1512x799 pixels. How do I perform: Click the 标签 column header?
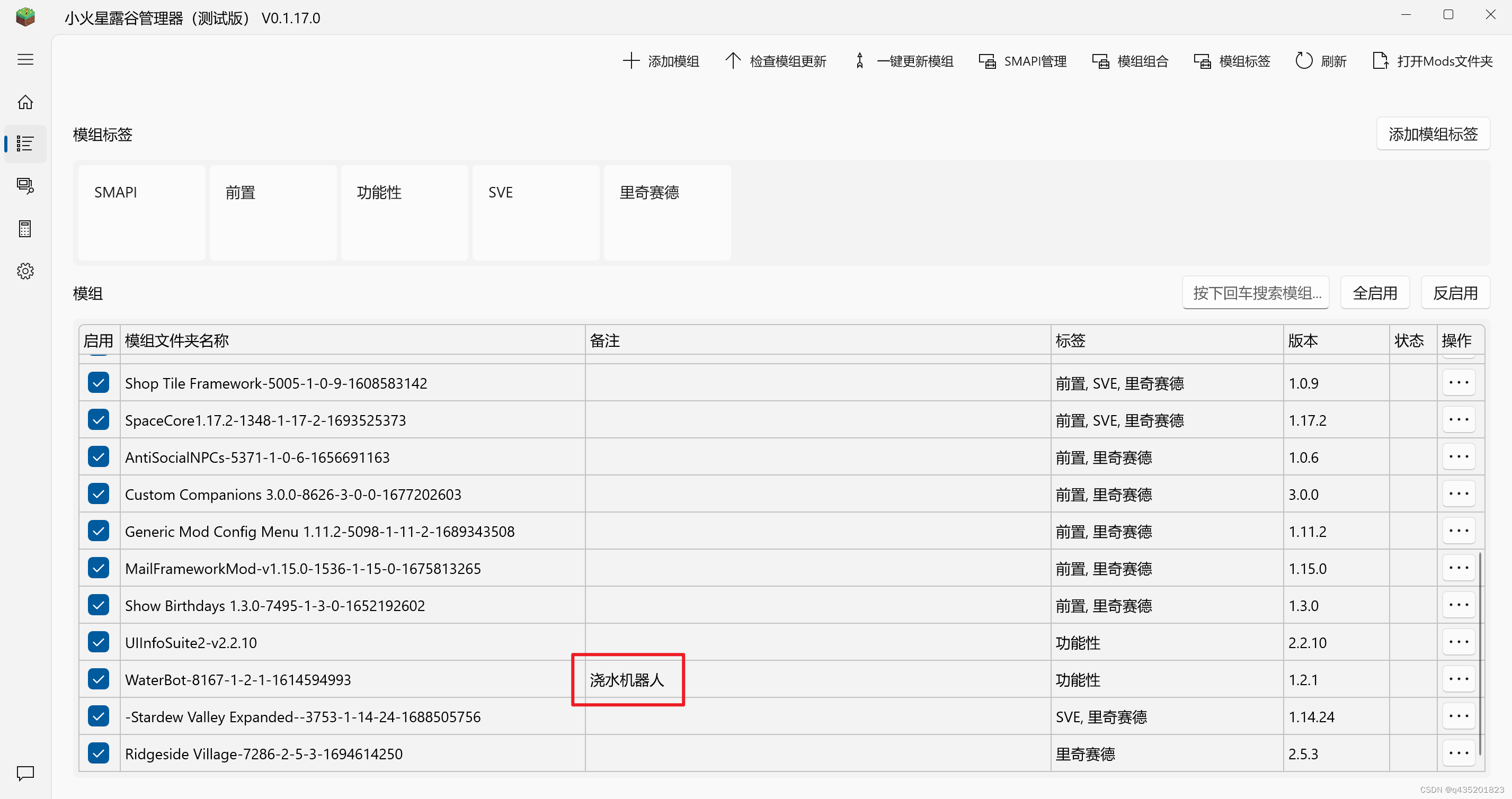tap(1167, 340)
